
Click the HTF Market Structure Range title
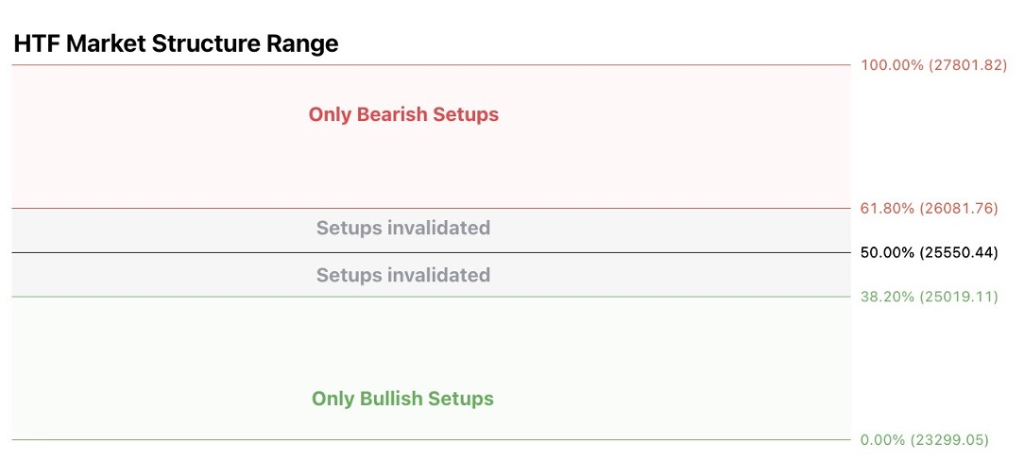pyautogui.click(x=176, y=44)
